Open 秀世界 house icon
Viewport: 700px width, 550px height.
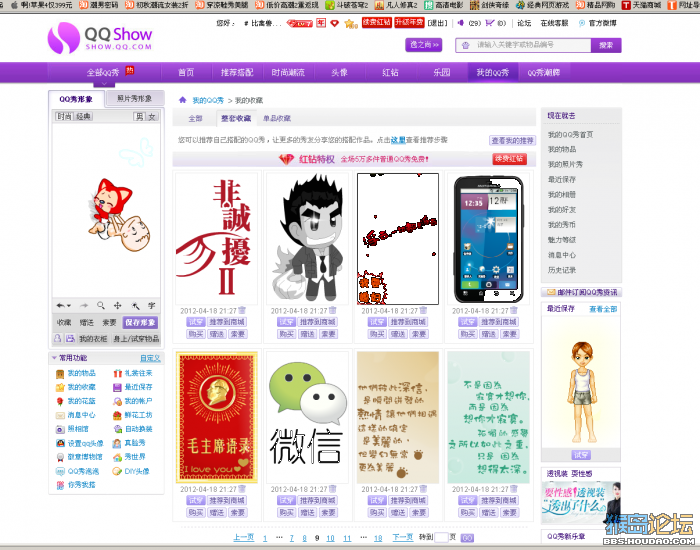click(117, 457)
